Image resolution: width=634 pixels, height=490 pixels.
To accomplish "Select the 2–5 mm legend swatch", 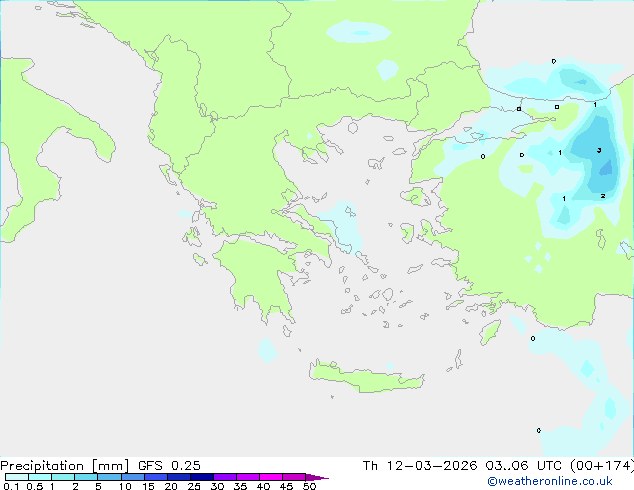I will (86, 477).
